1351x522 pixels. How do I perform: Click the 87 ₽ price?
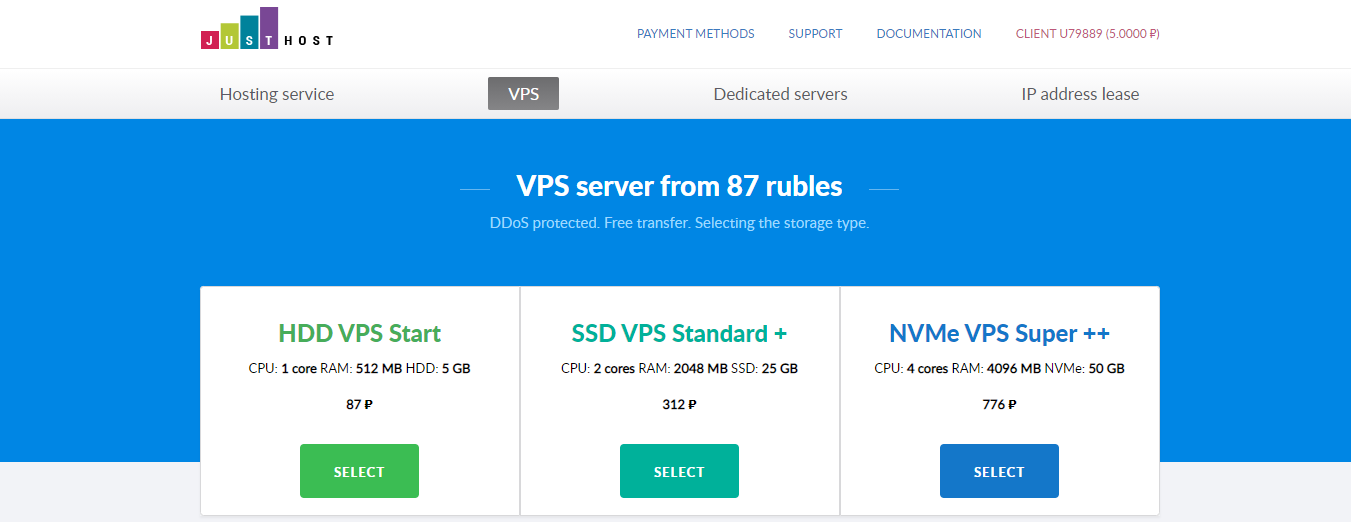coord(359,405)
